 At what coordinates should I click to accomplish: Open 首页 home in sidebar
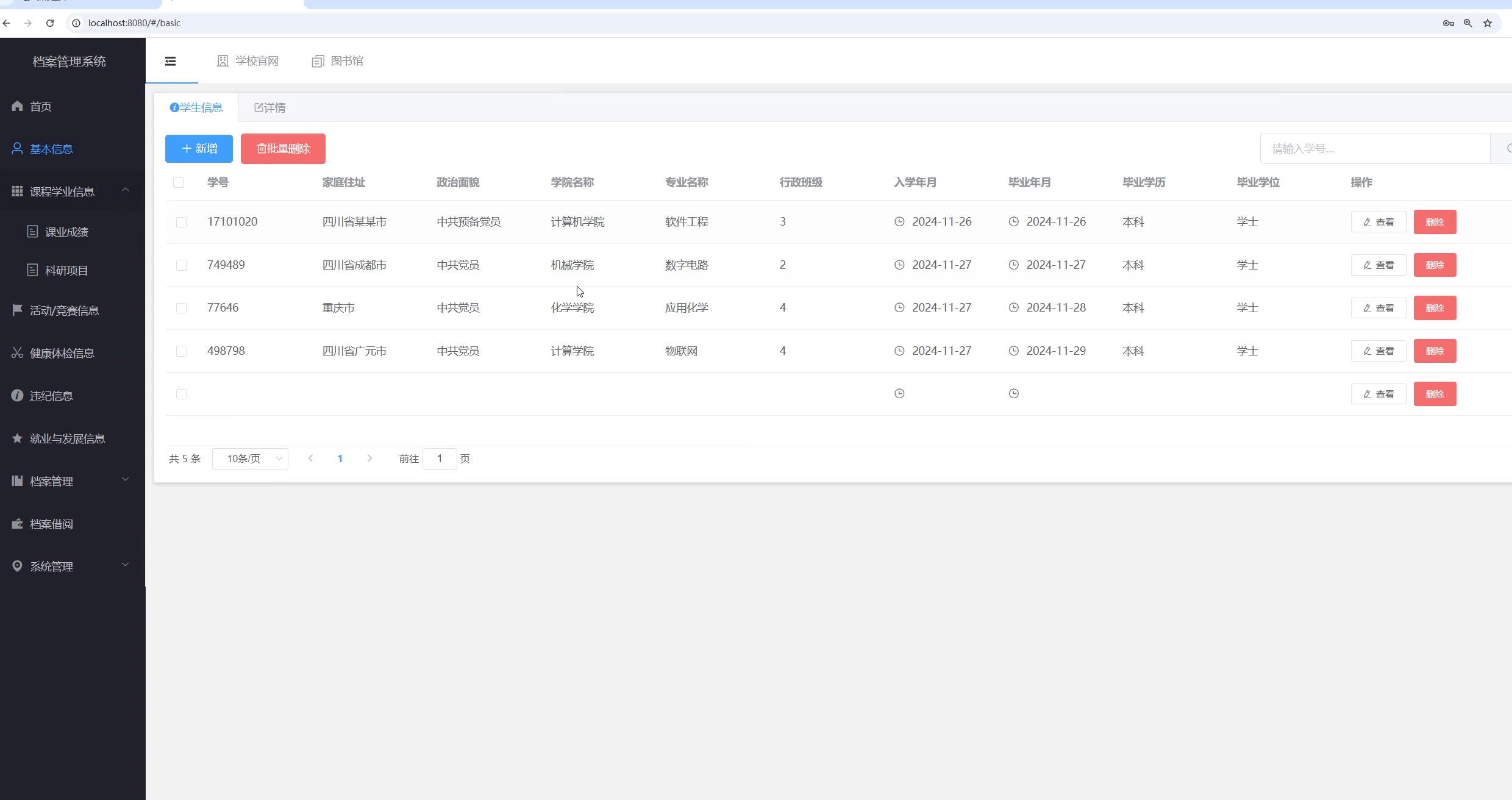pos(40,107)
